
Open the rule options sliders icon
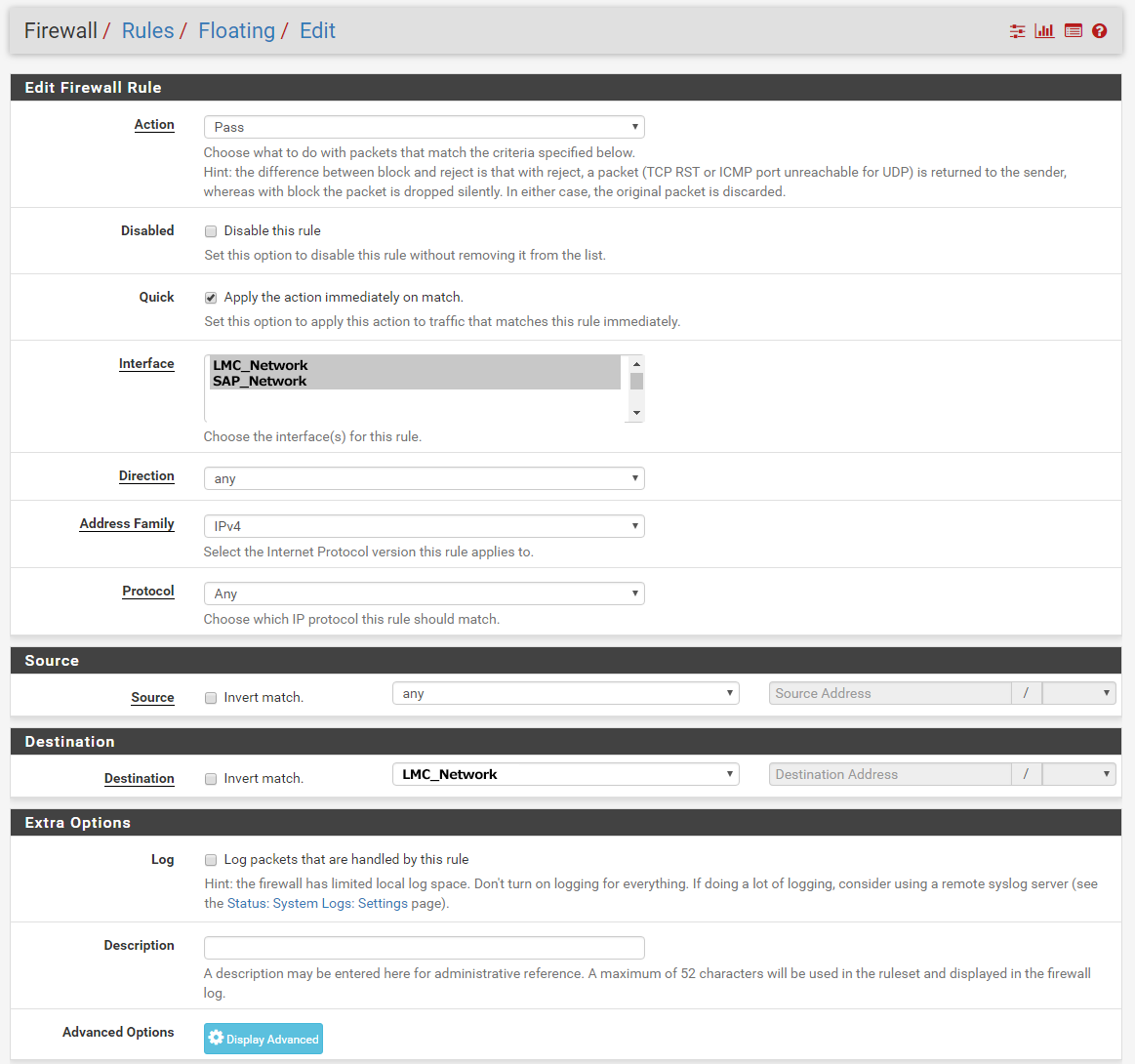pyautogui.click(x=1017, y=30)
